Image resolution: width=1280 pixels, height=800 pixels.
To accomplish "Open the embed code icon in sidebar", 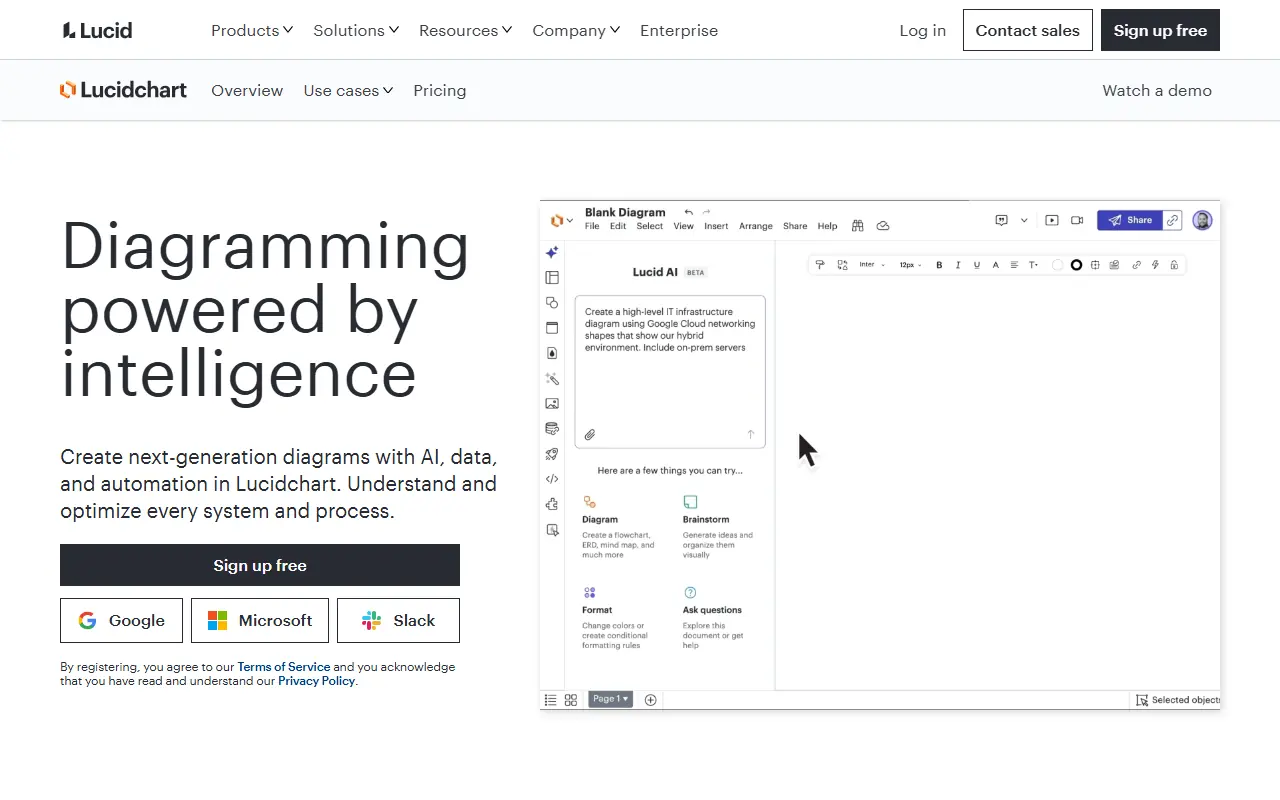I will [x=552, y=478].
